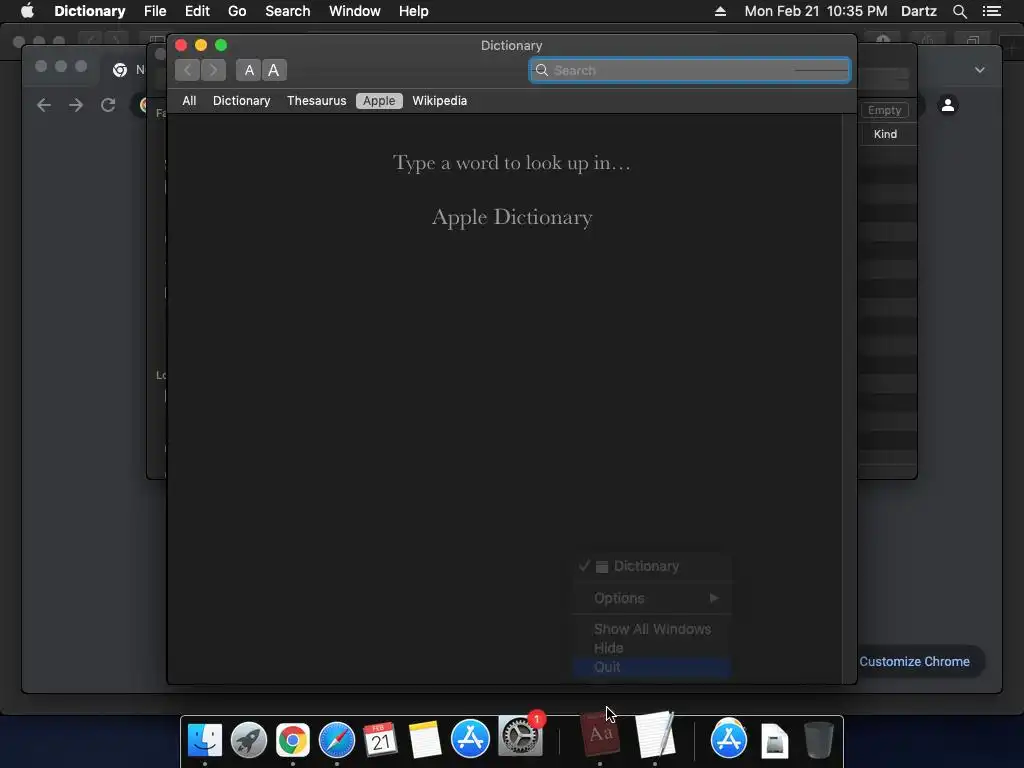1024x768 pixels.
Task: Open TextEdit from the Dock
Action: click(655, 735)
